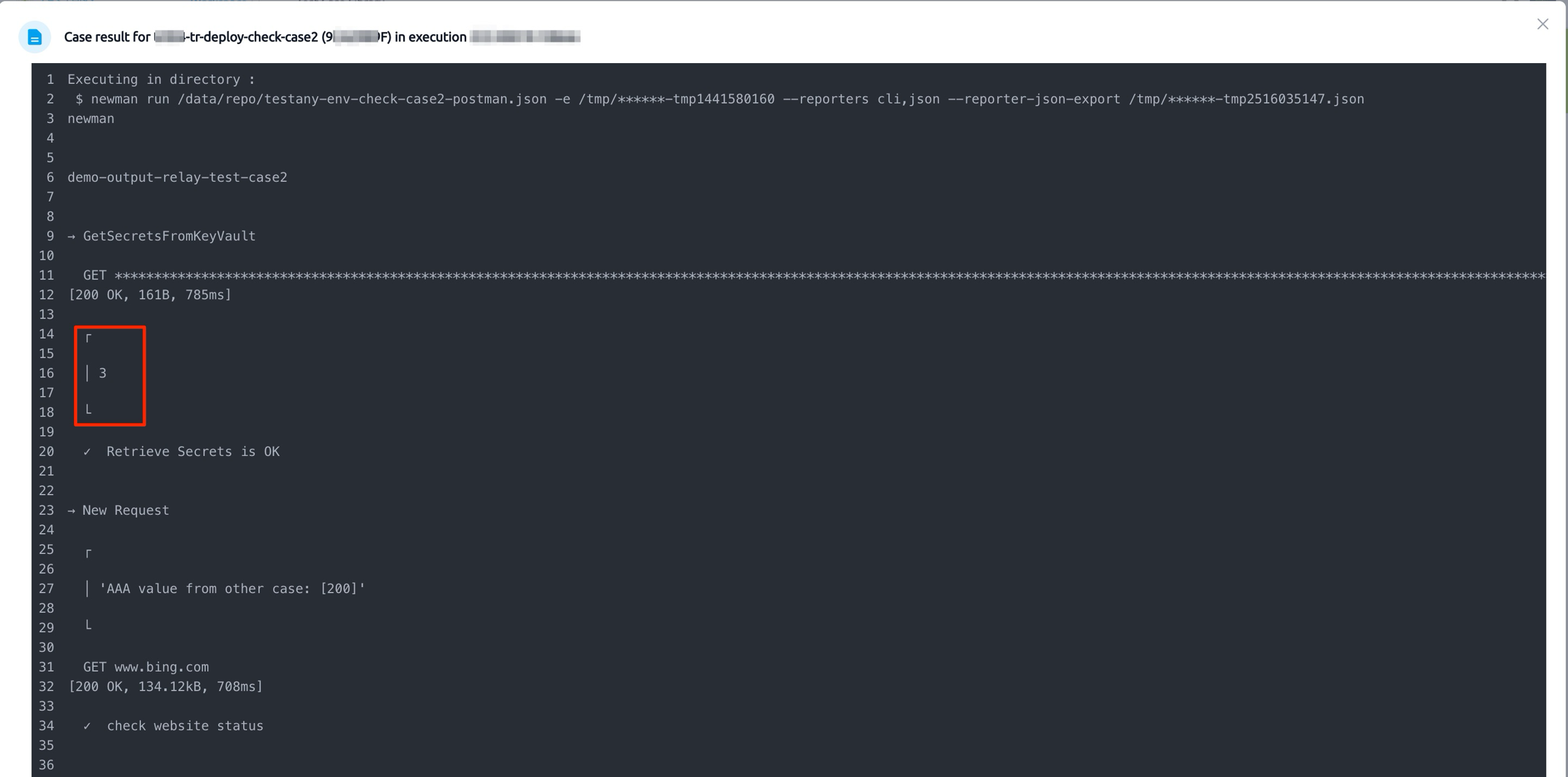Image resolution: width=1568 pixels, height=777 pixels.
Task: Select the 'Retrieve Secrets is OK' text
Action: pos(193,452)
